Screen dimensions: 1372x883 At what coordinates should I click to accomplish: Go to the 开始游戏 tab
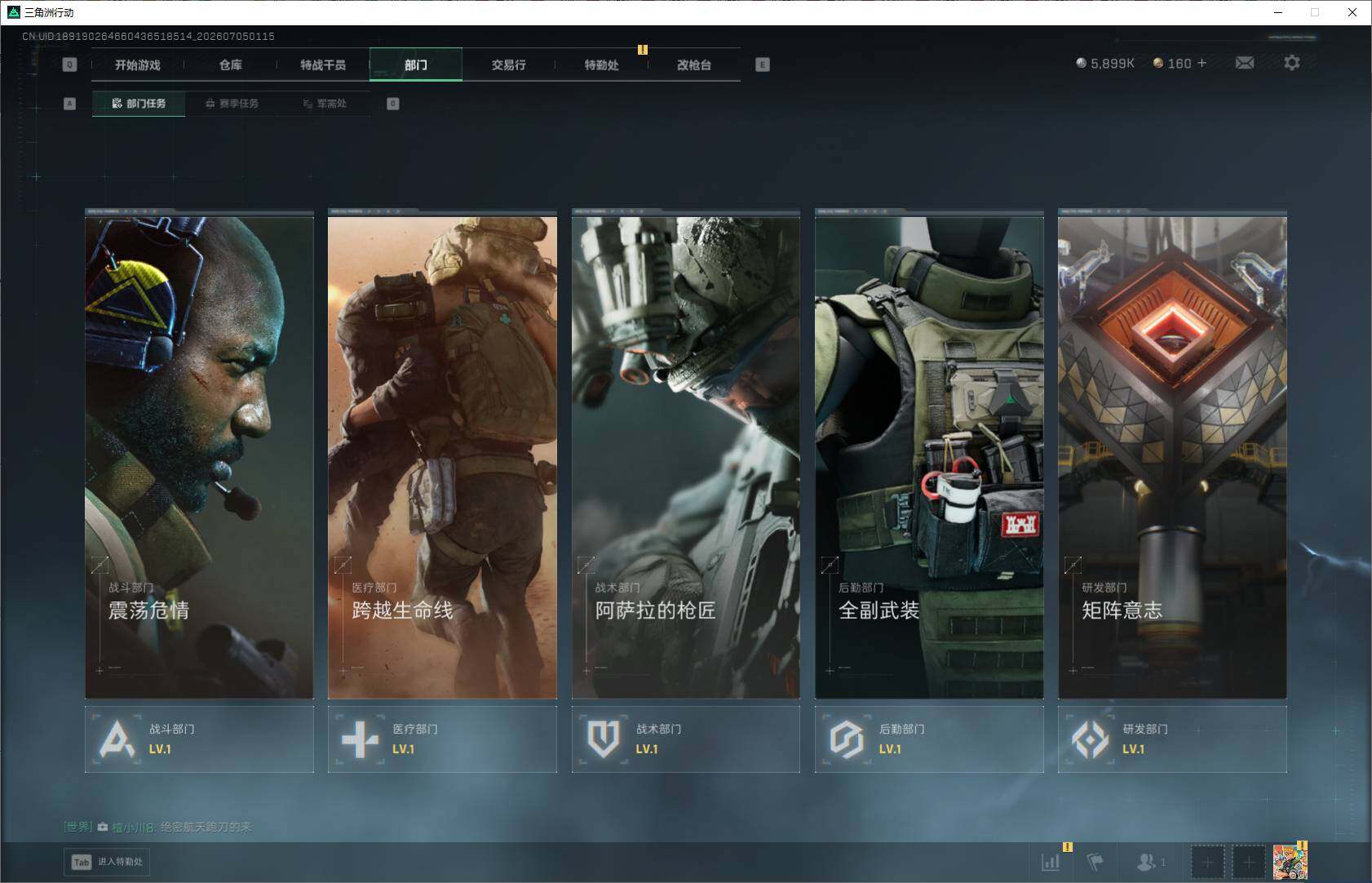click(x=137, y=64)
